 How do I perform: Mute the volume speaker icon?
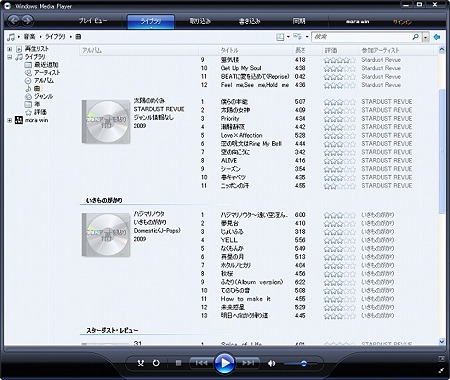(272, 363)
